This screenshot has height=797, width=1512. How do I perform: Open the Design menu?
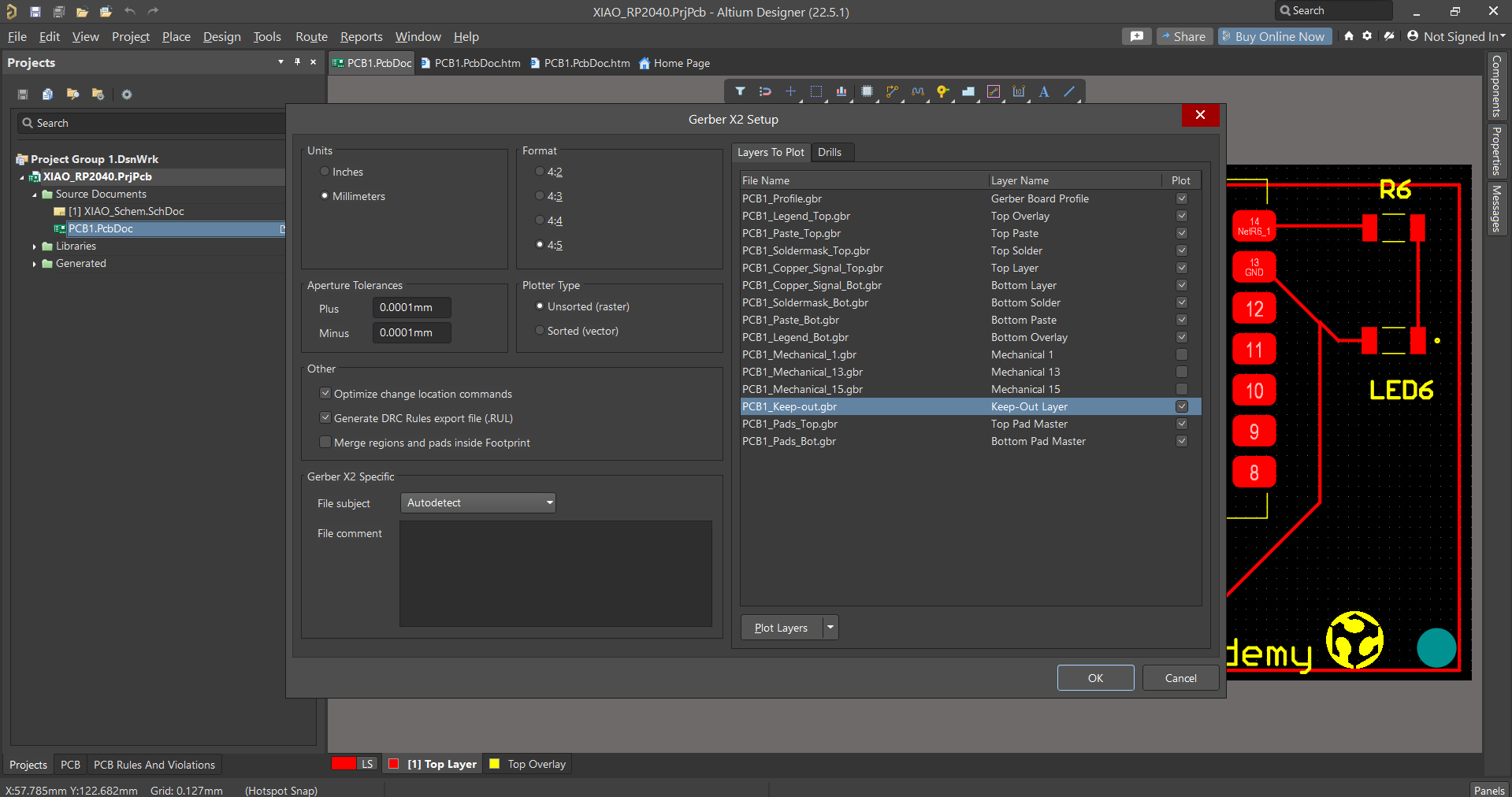(x=222, y=37)
